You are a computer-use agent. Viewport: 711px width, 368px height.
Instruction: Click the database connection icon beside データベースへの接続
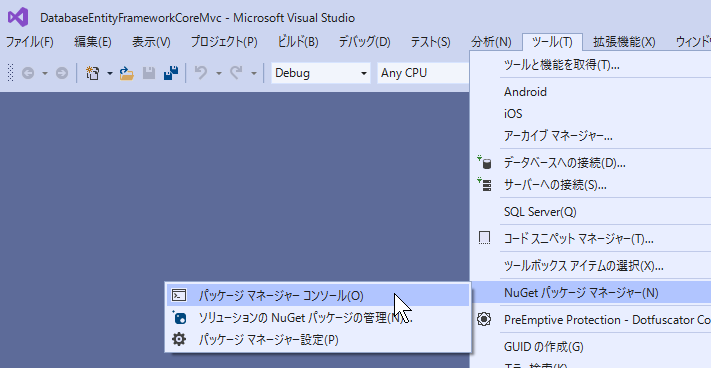pos(484,162)
